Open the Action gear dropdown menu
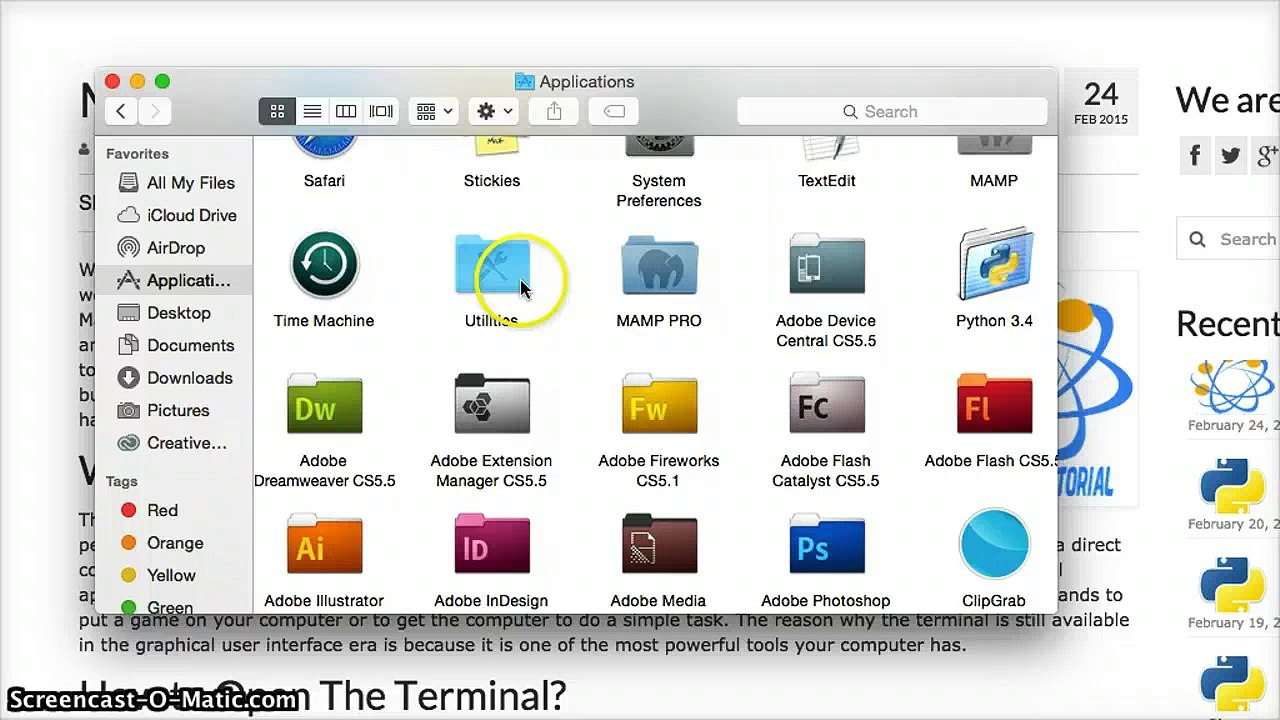This screenshot has width=1280, height=720. click(x=494, y=111)
